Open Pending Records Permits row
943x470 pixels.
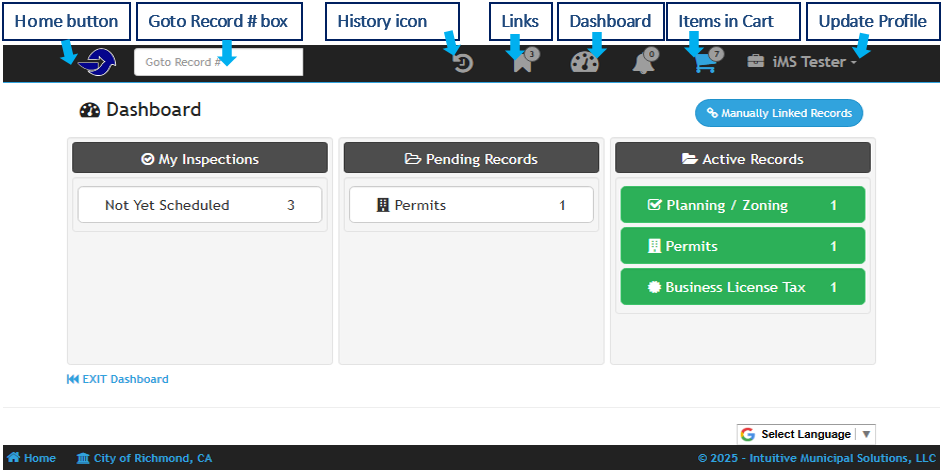[x=471, y=205]
